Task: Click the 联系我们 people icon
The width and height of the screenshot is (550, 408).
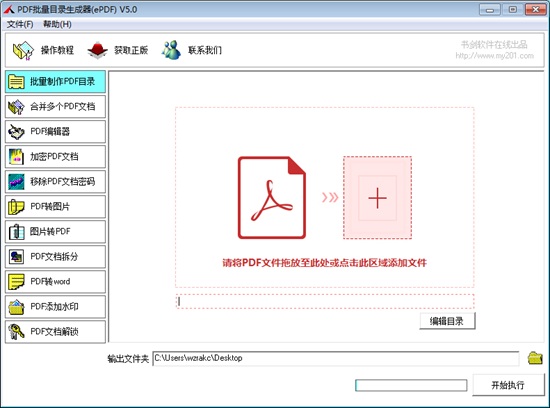Action: coord(171,50)
